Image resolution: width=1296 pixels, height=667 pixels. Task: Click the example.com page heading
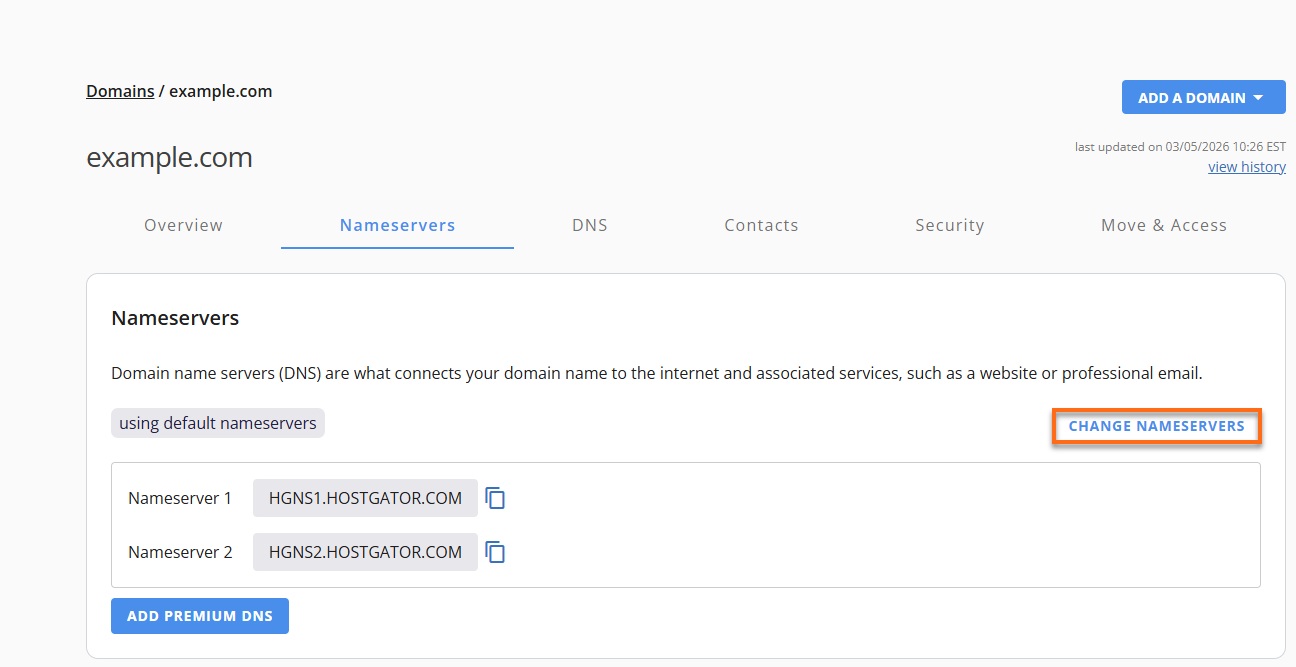click(x=169, y=158)
